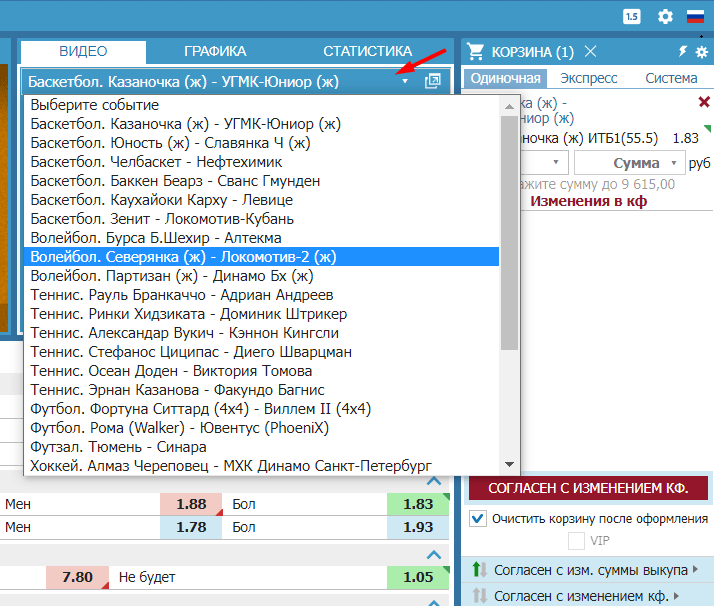Click event list scrollbar down arrow
This screenshot has width=714, height=606.
pyautogui.click(x=510, y=464)
